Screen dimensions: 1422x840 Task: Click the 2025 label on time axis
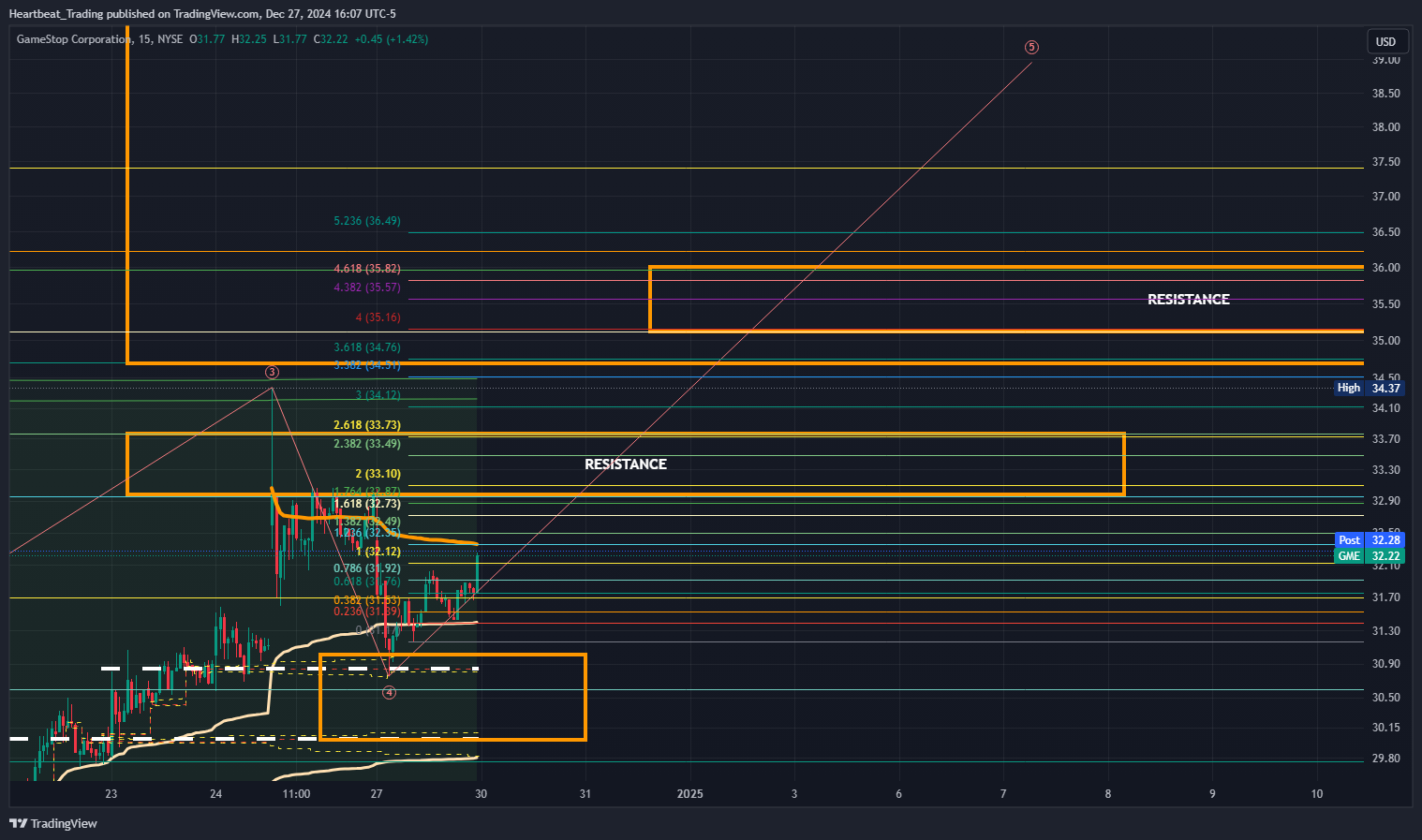pyautogui.click(x=690, y=794)
